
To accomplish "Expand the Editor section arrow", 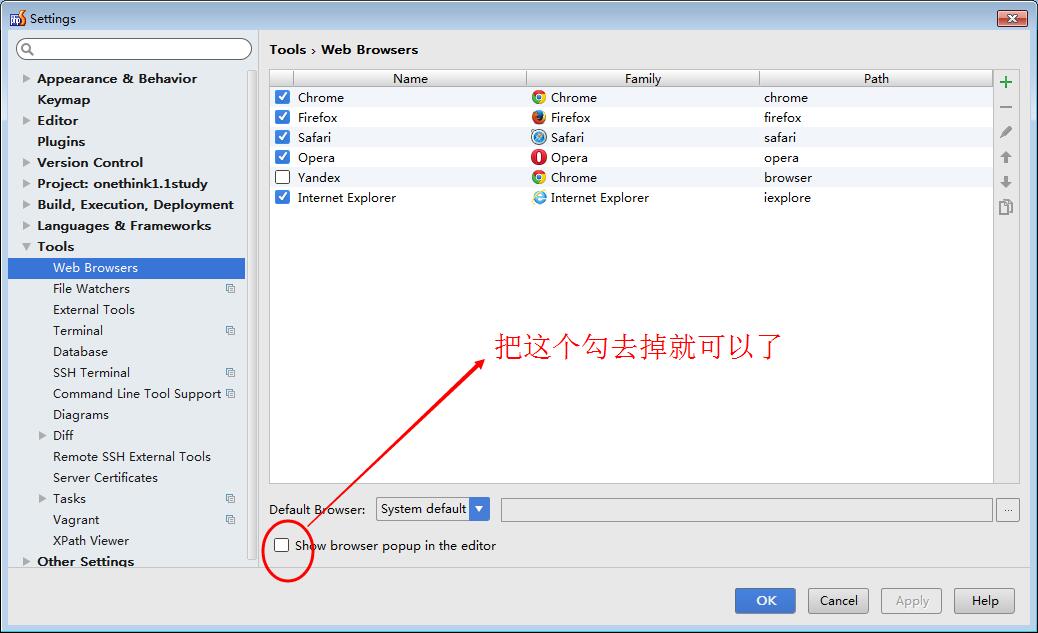I will (x=26, y=121).
